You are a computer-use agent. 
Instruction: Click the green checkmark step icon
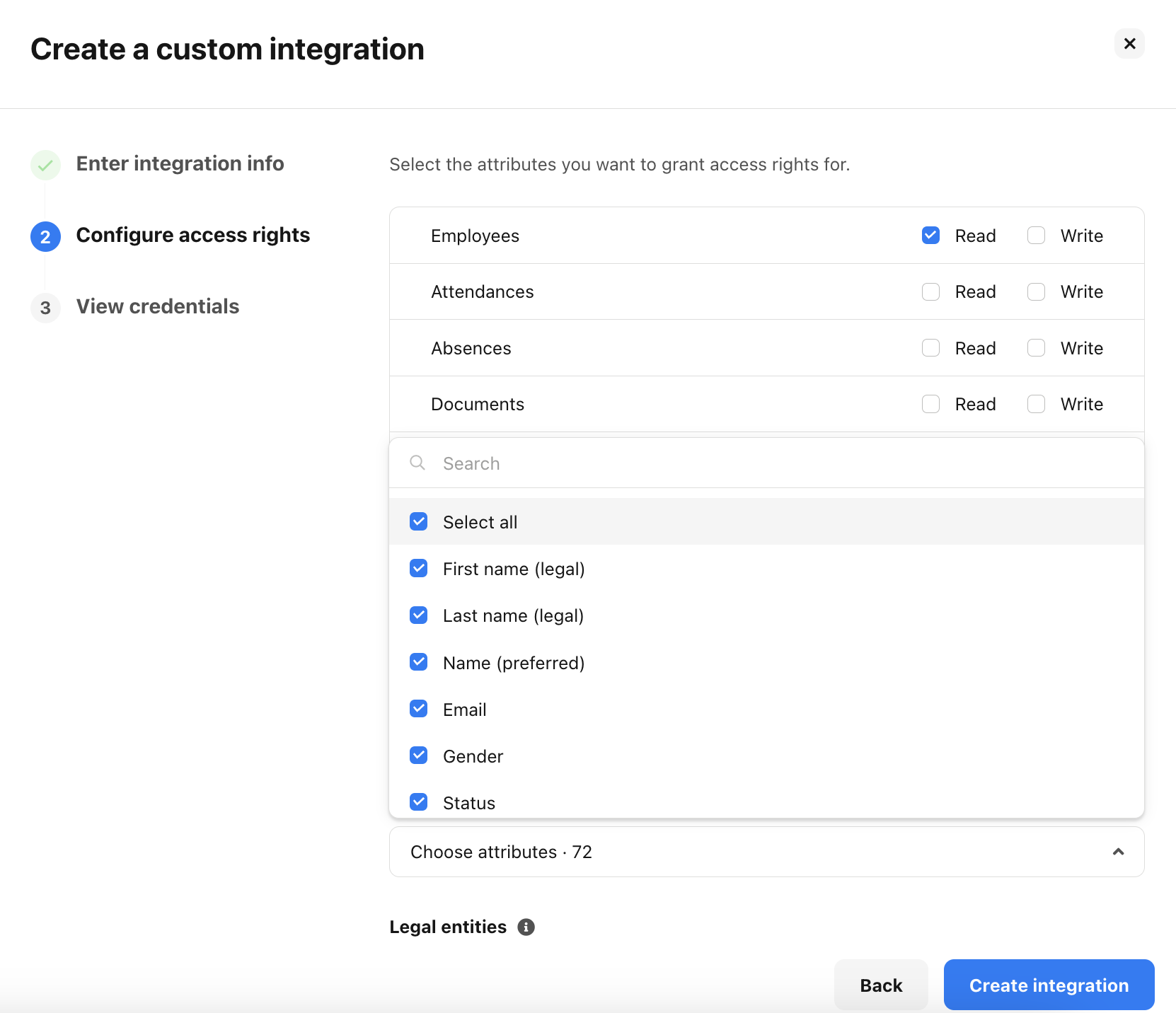coord(45,166)
